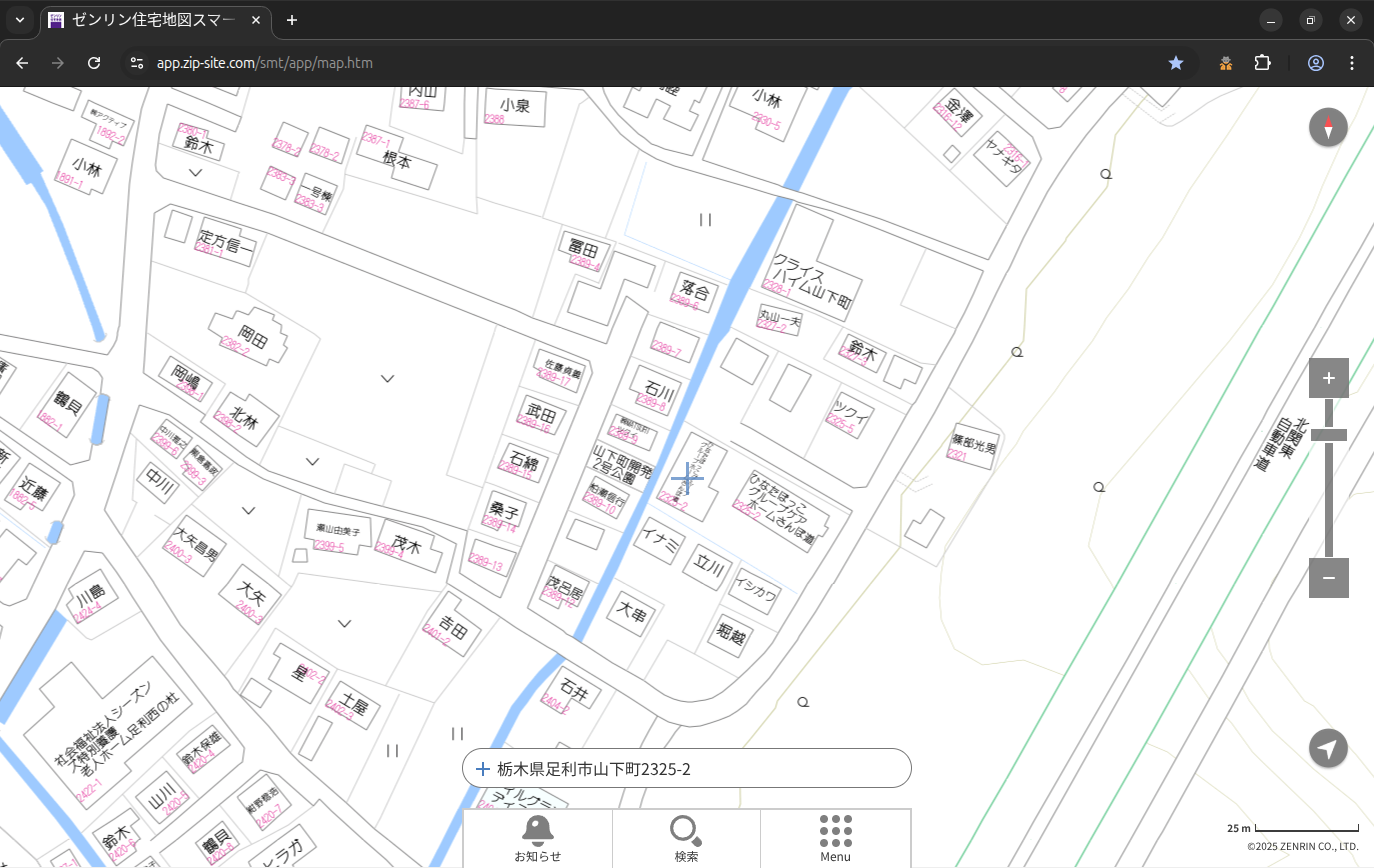Click the address bar showing 栃木県足利市山下町2325-2

[686, 769]
